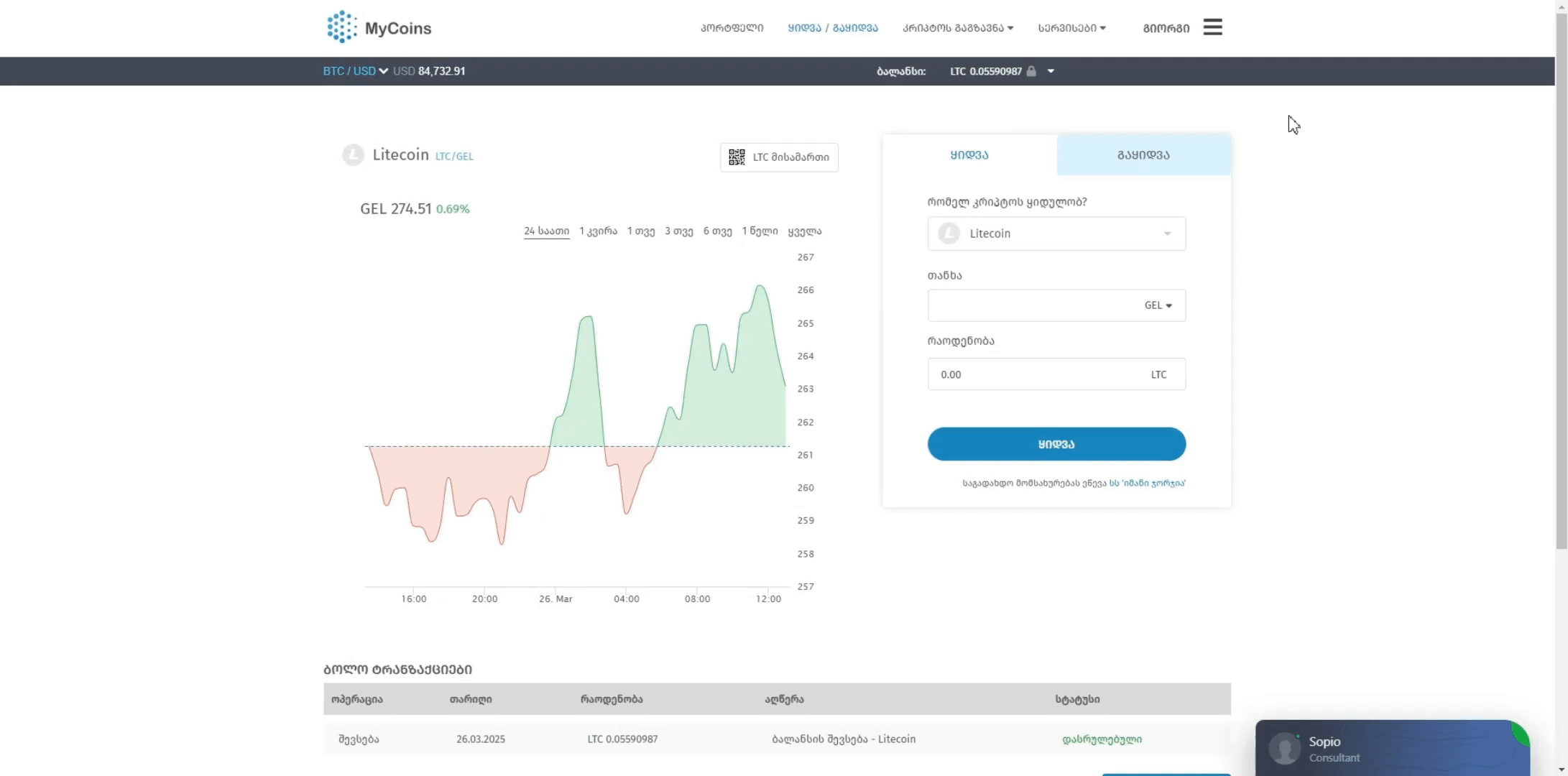The image size is (1568, 776).
Task: Click the page vertical scrollbar
Action: tap(1562, 280)
